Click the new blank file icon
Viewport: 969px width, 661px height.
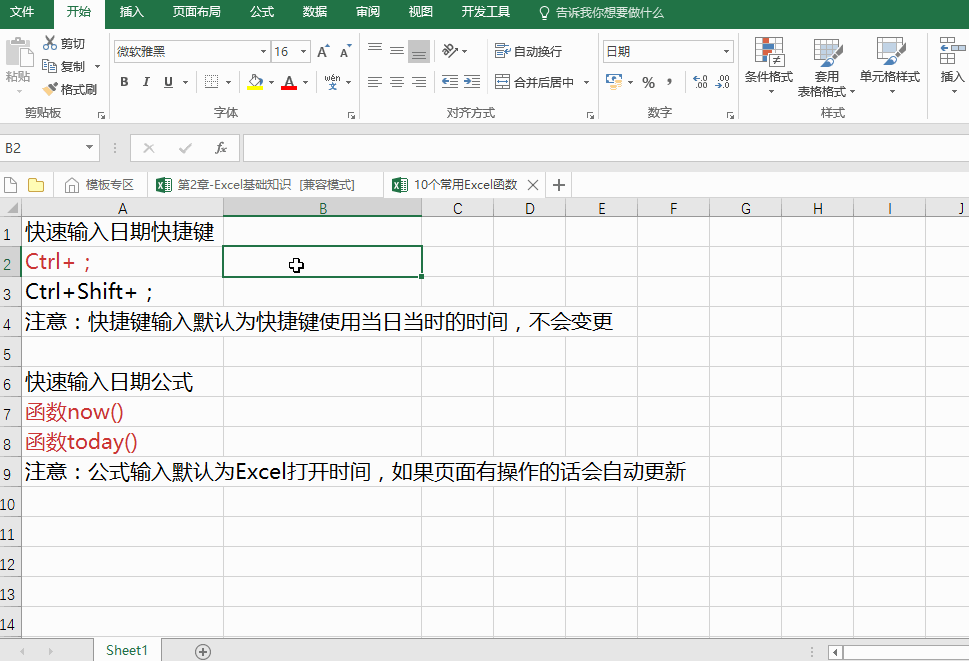point(11,185)
